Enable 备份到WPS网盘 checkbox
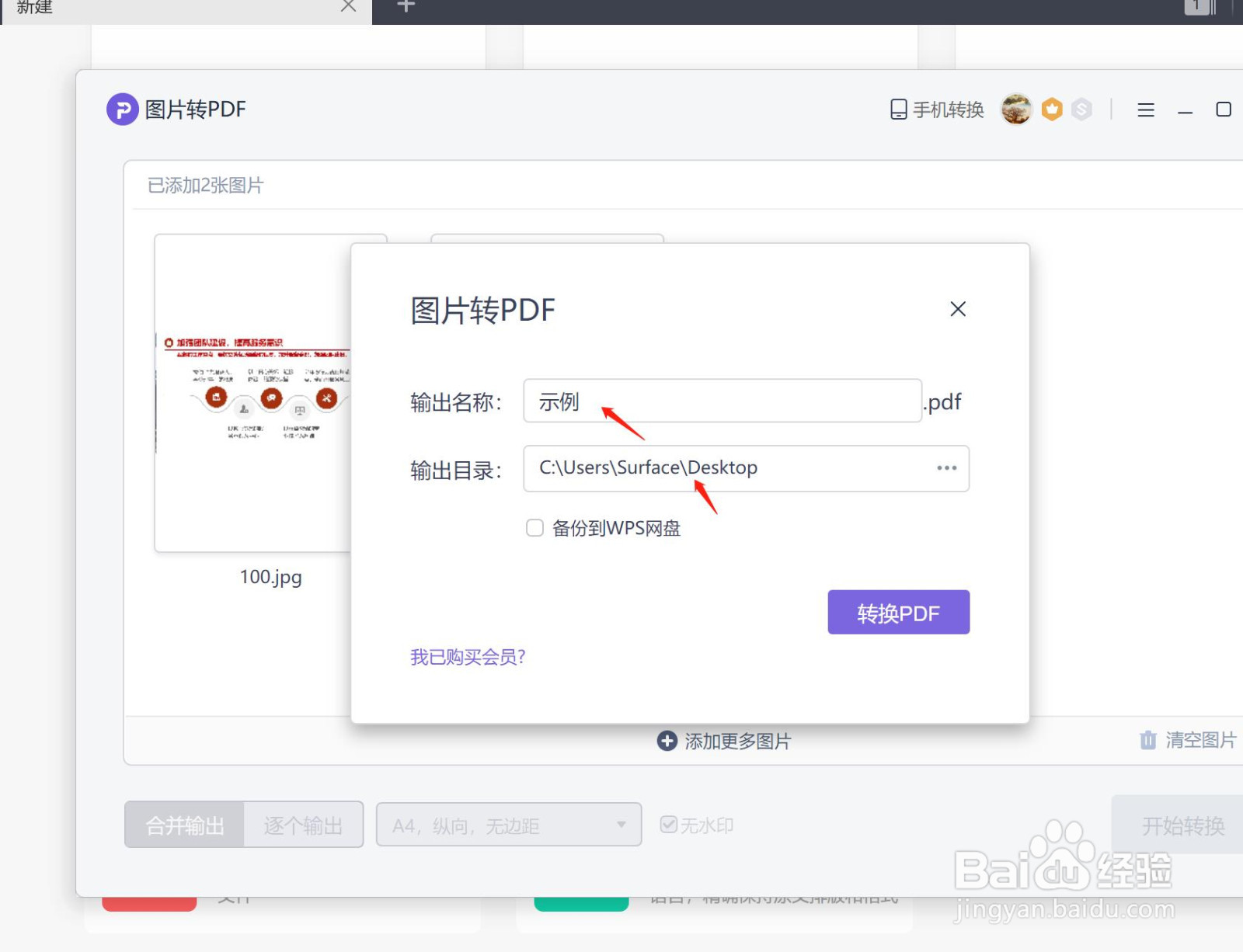 tap(534, 528)
